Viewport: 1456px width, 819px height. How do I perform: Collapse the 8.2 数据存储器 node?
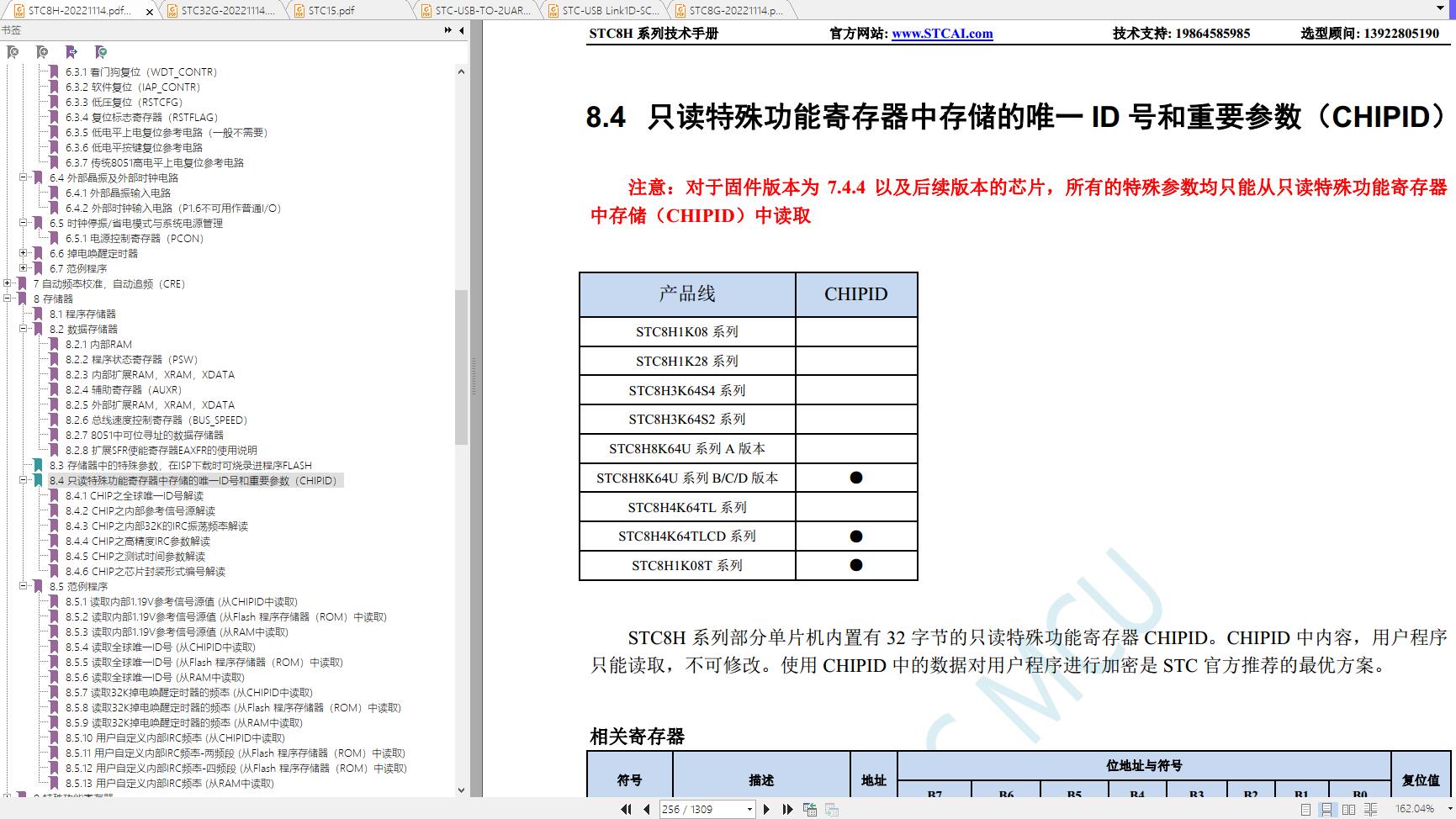[x=24, y=329]
